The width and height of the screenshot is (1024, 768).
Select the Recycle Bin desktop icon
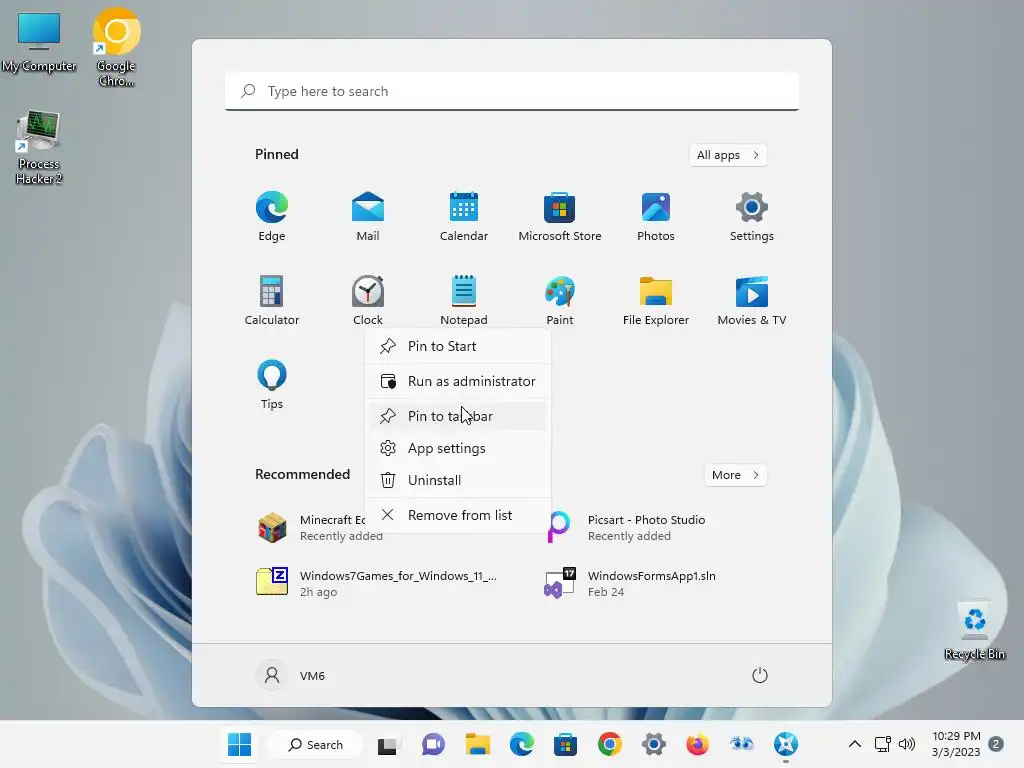[974, 630]
